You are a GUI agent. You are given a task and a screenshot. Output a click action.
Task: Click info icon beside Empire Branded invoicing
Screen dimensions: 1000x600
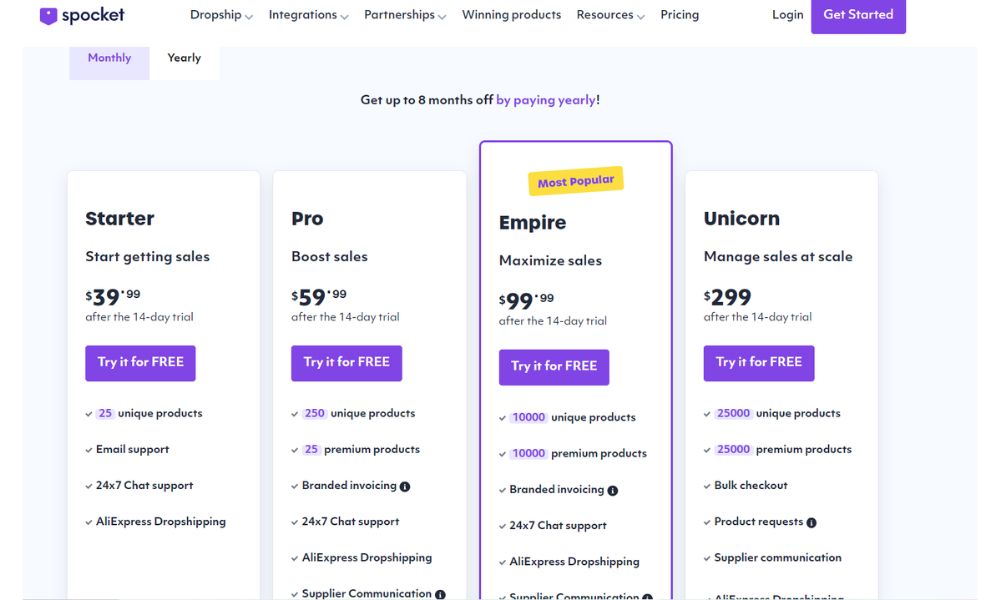click(x=612, y=490)
